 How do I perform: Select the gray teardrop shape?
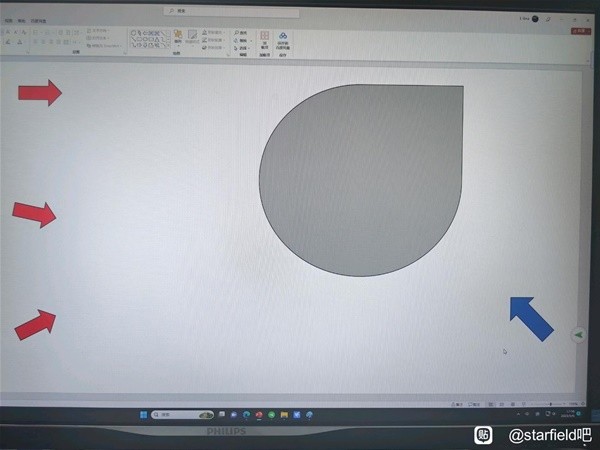(x=360, y=180)
